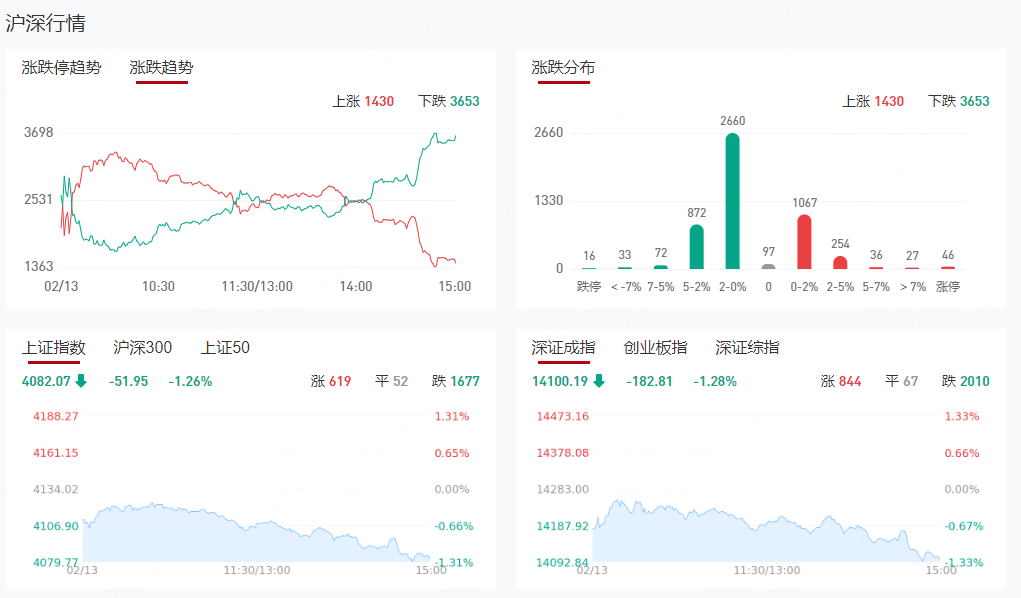Switch to the 沪深300 index tab
The width and height of the screenshot is (1021, 598).
[x=143, y=348]
